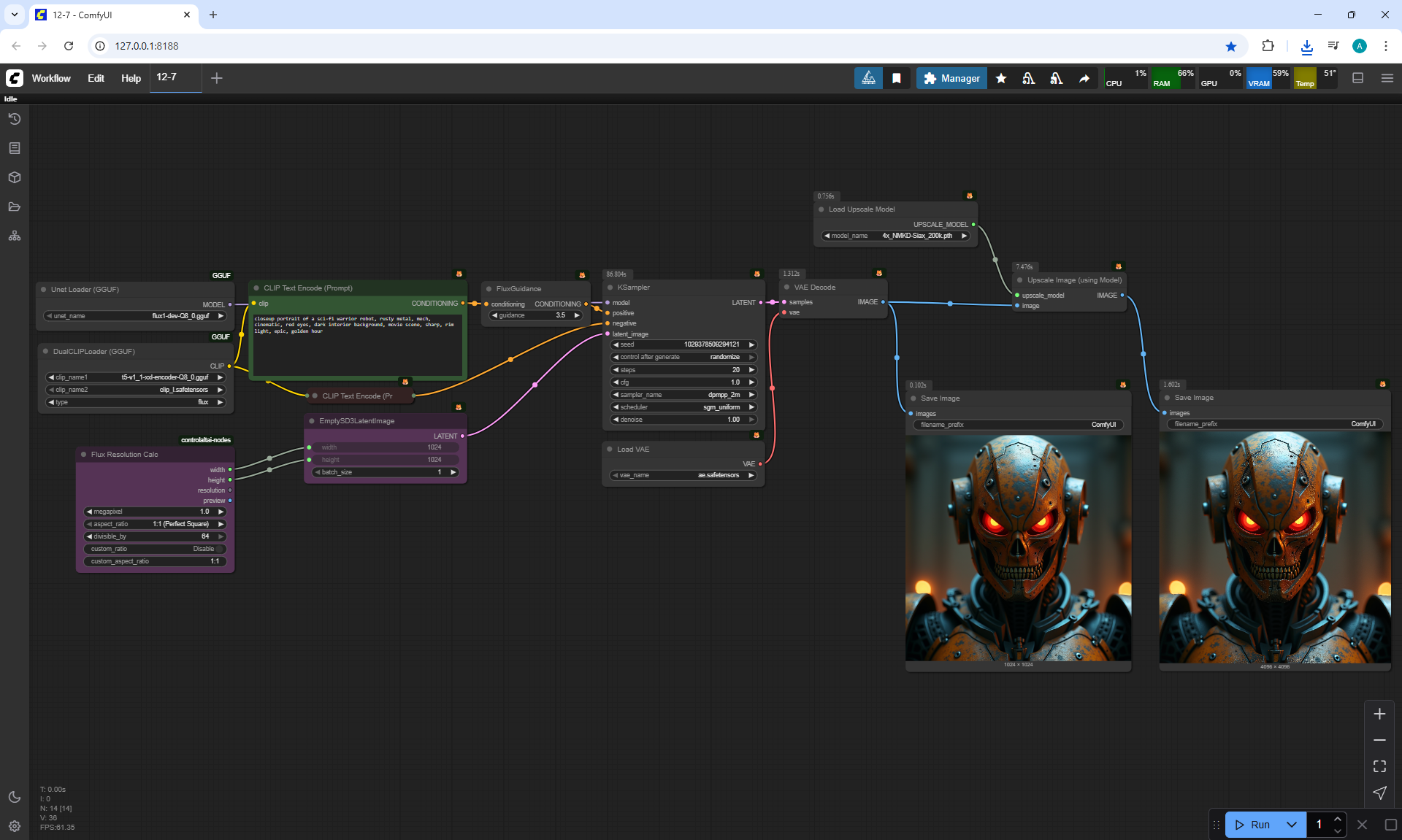This screenshot has width=1402, height=840.
Task: Click the fit view canvas icon
Action: (1379, 766)
